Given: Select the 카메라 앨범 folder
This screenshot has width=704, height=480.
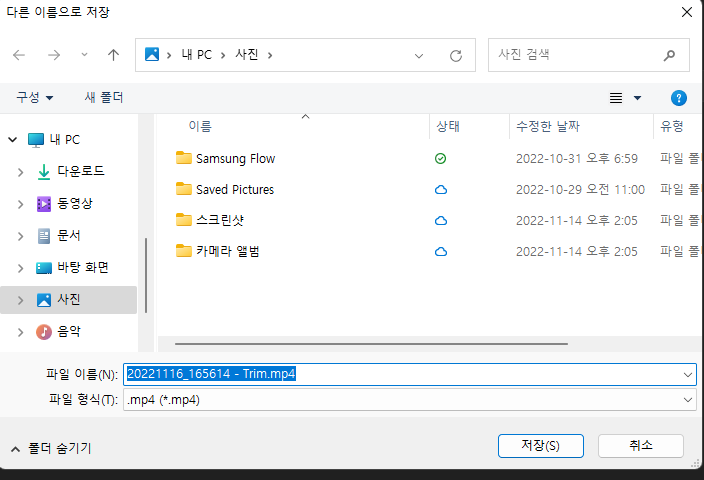Looking at the screenshot, I should 228,251.
